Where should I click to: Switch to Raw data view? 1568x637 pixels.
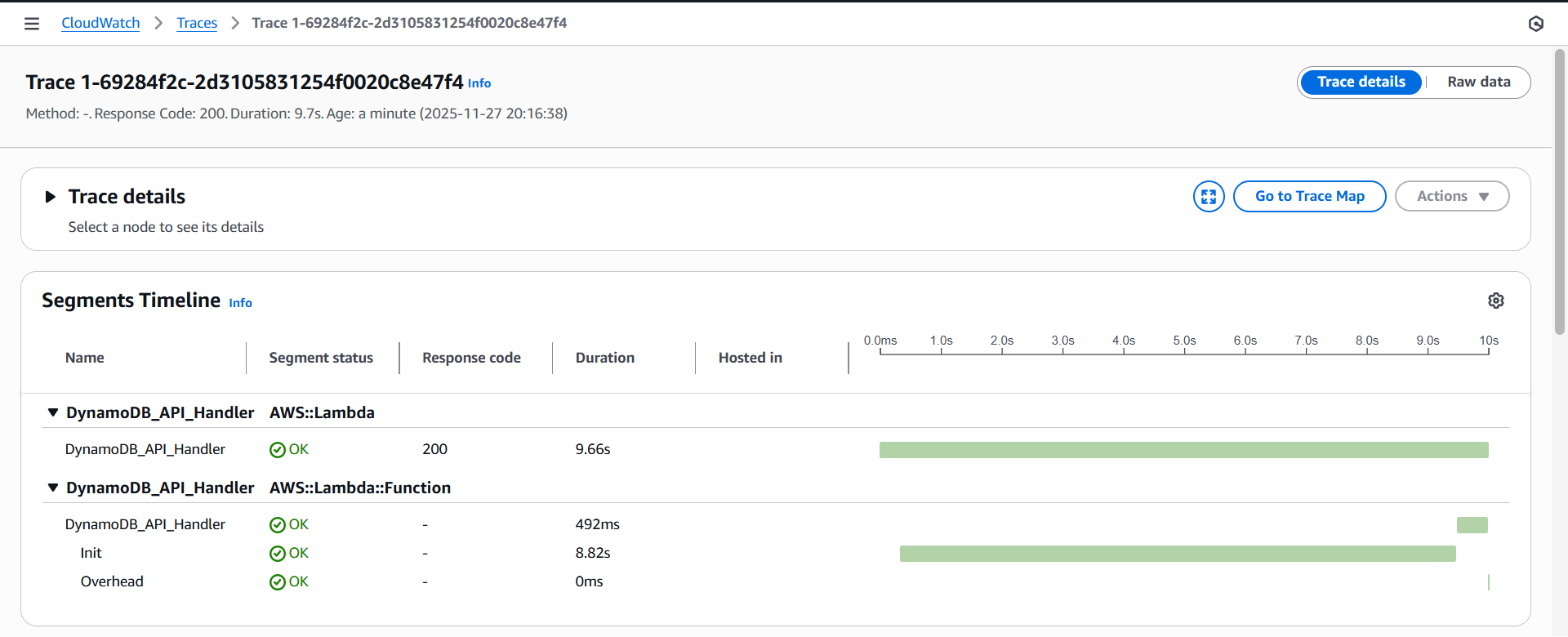click(1478, 82)
